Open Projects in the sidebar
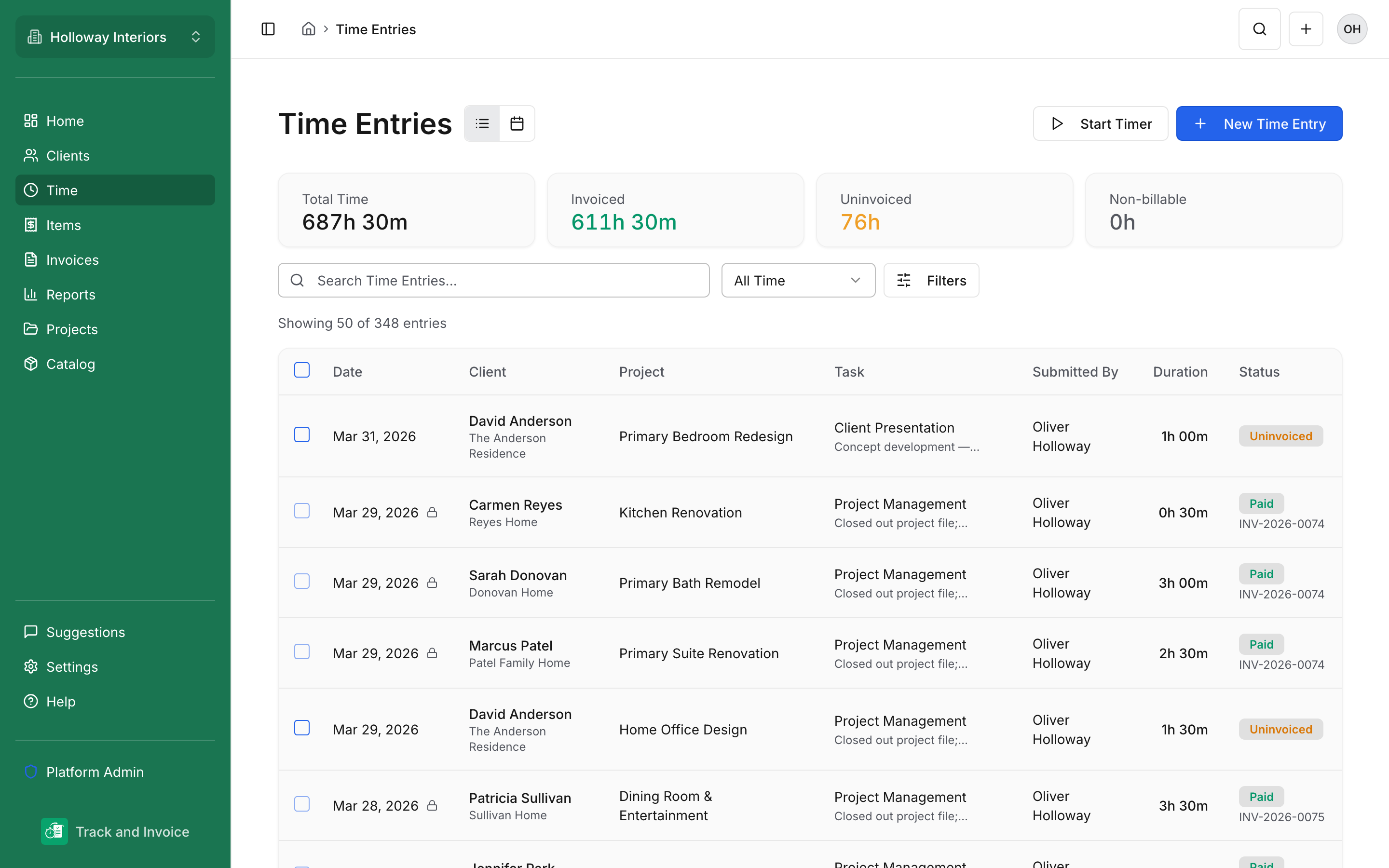Viewport: 1389px width, 868px height. pyautogui.click(x=115, y=329)
